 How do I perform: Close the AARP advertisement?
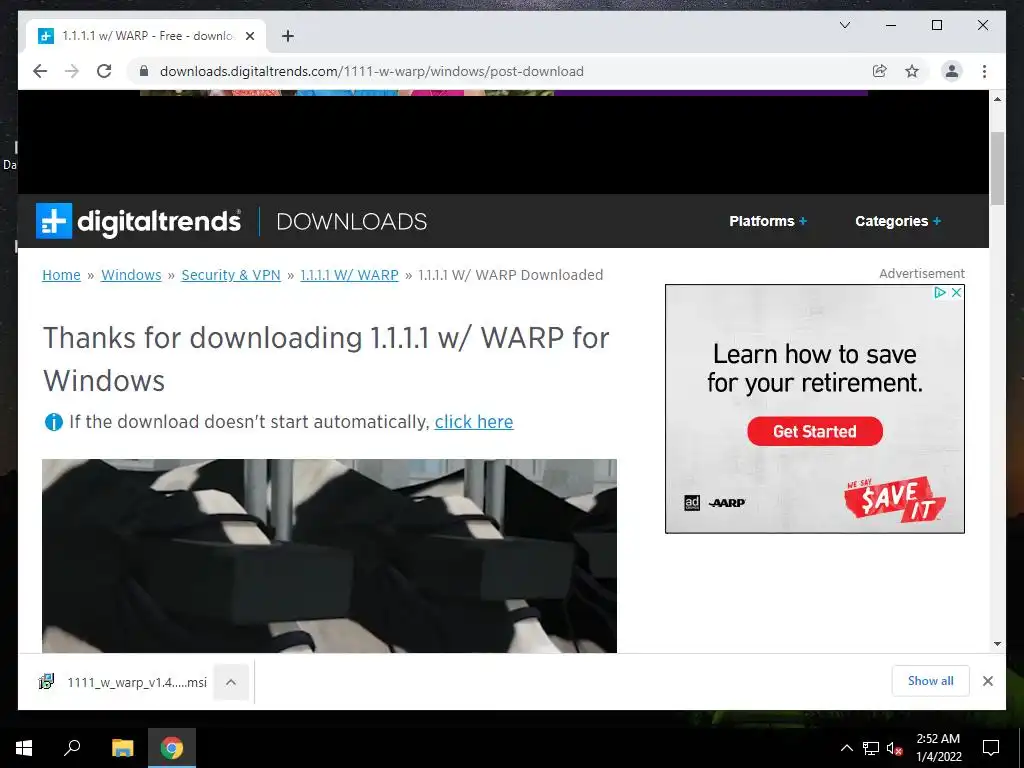click(956, 293)
